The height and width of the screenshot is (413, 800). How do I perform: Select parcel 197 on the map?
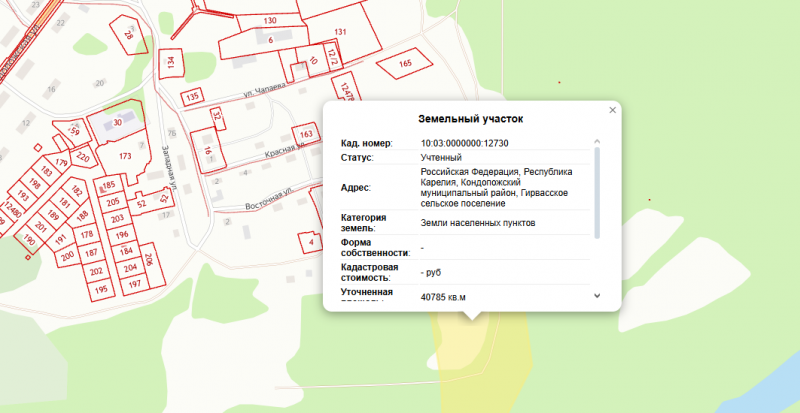tap(134, 284)
